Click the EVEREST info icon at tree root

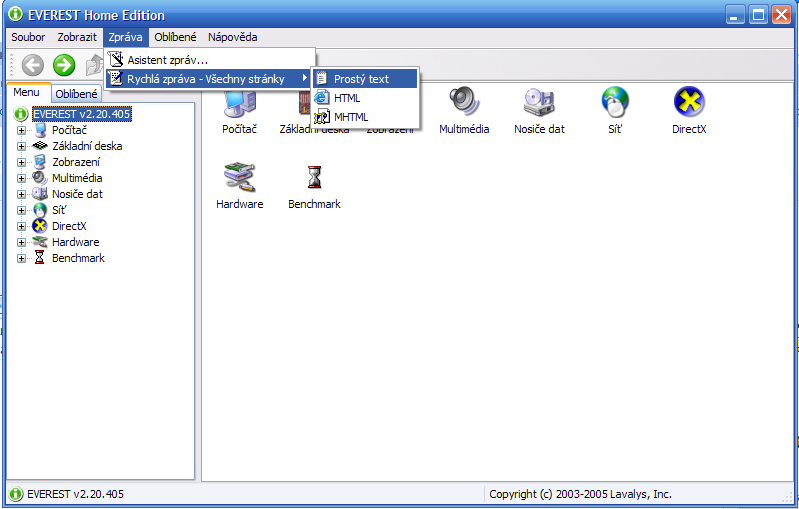point(21,114)
